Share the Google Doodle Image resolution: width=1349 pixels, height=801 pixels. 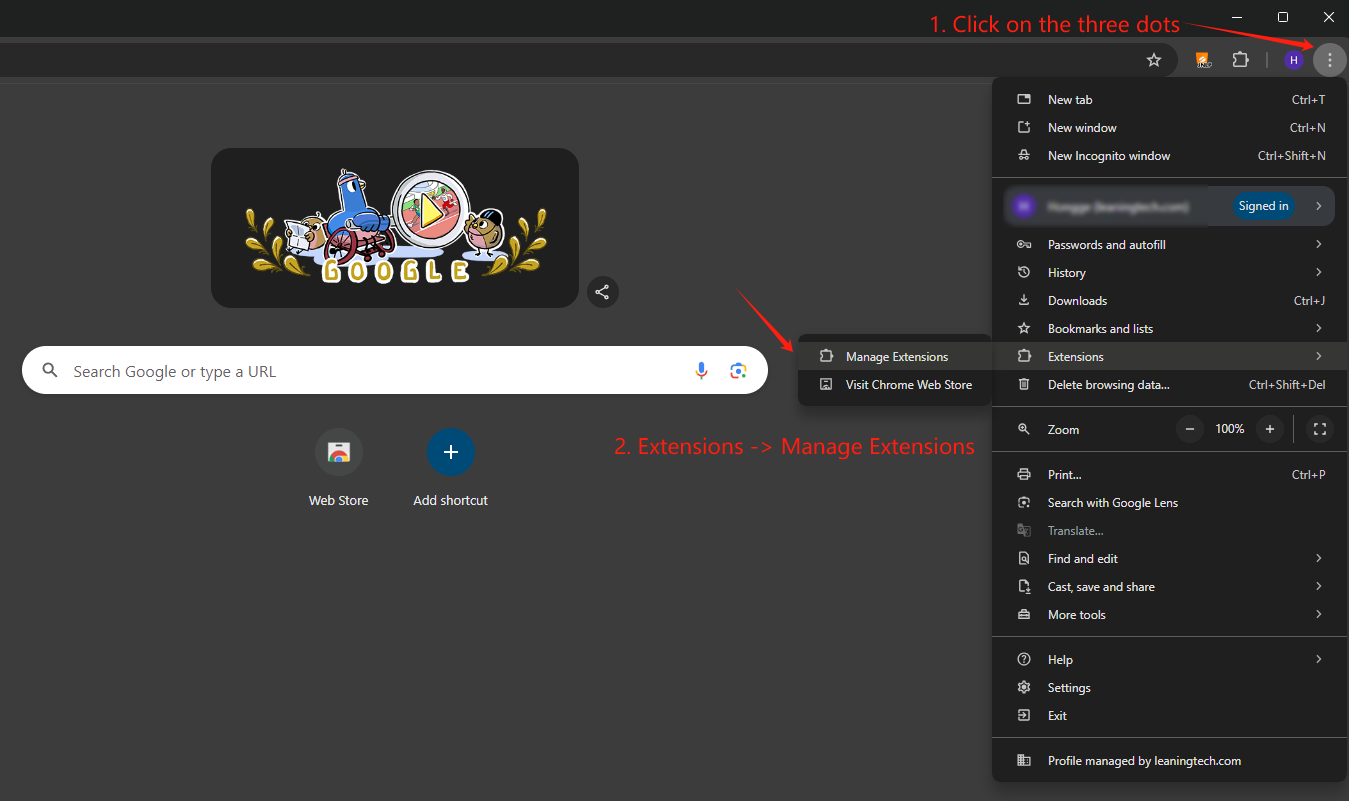point(602,292)
